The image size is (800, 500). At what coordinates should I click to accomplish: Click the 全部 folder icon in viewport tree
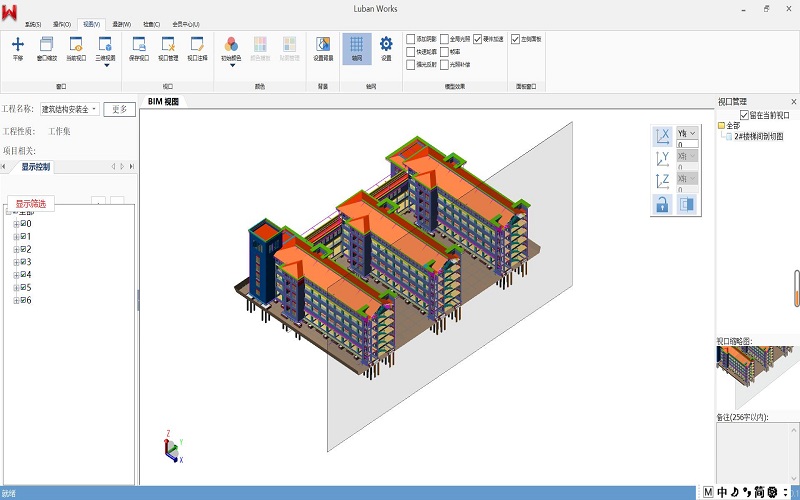tap(721, 125)
